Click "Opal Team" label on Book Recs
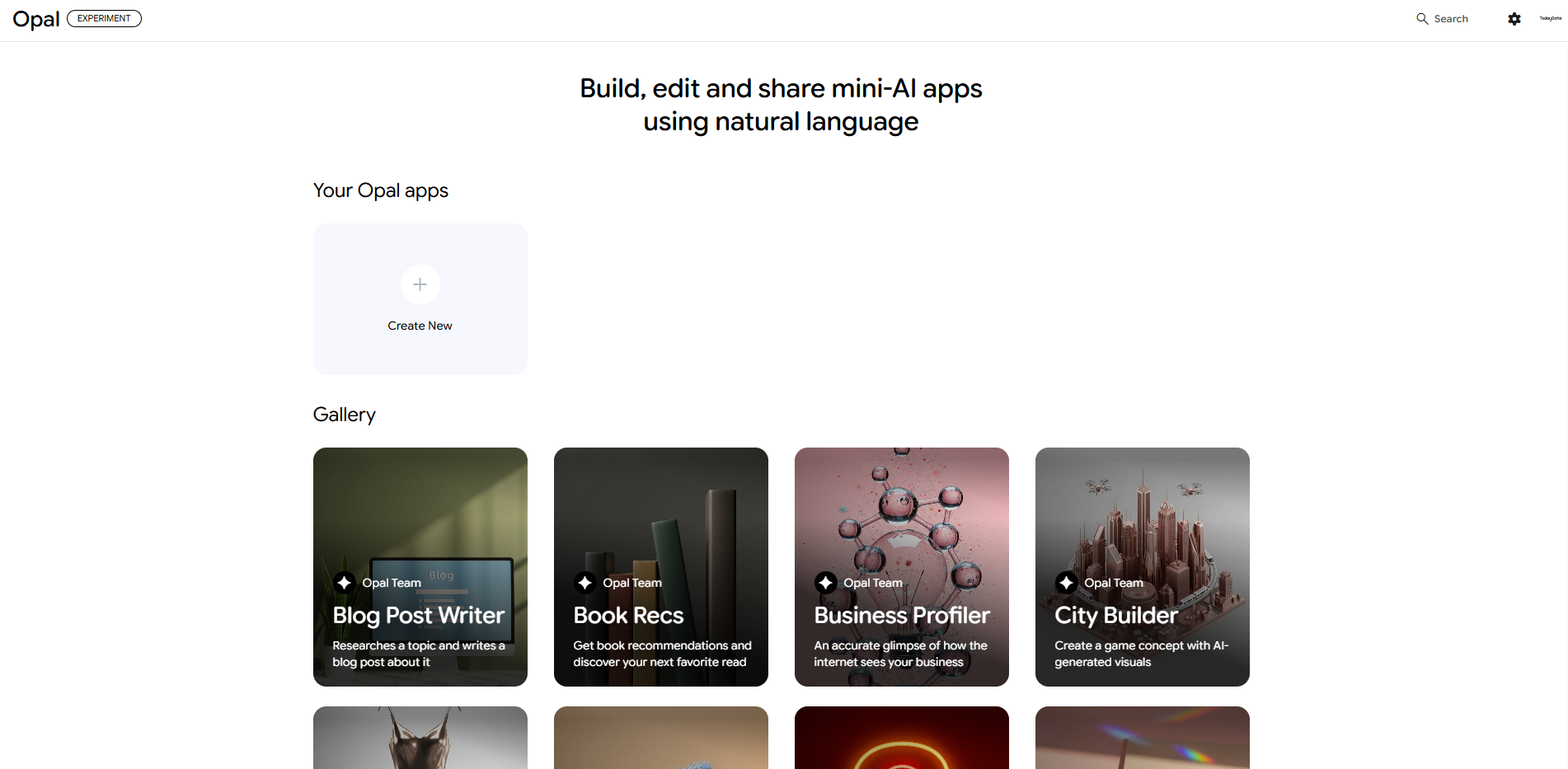 pyautogui.click(x=632, y=583)
